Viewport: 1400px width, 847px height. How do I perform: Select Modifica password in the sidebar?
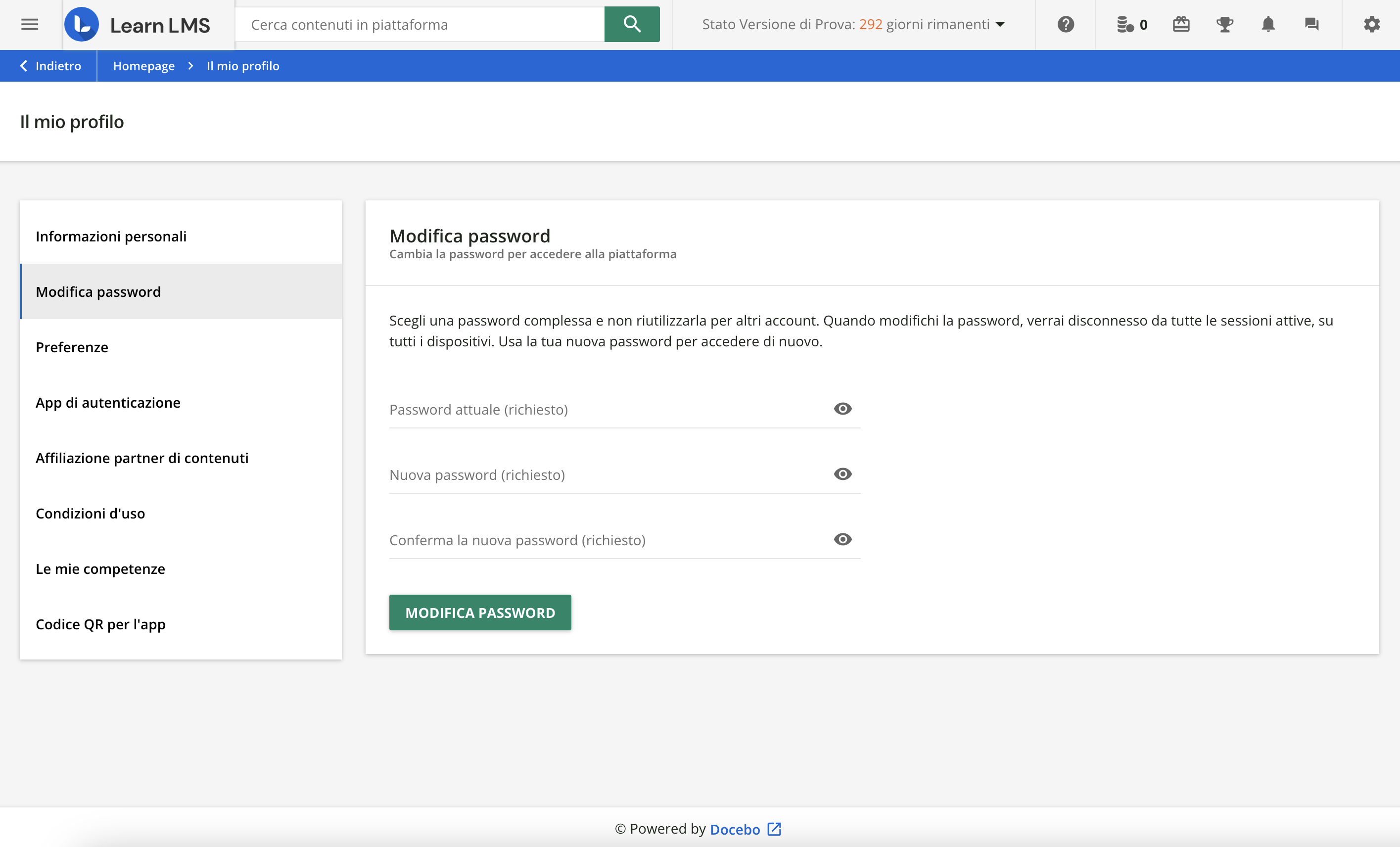pos(181,291)
